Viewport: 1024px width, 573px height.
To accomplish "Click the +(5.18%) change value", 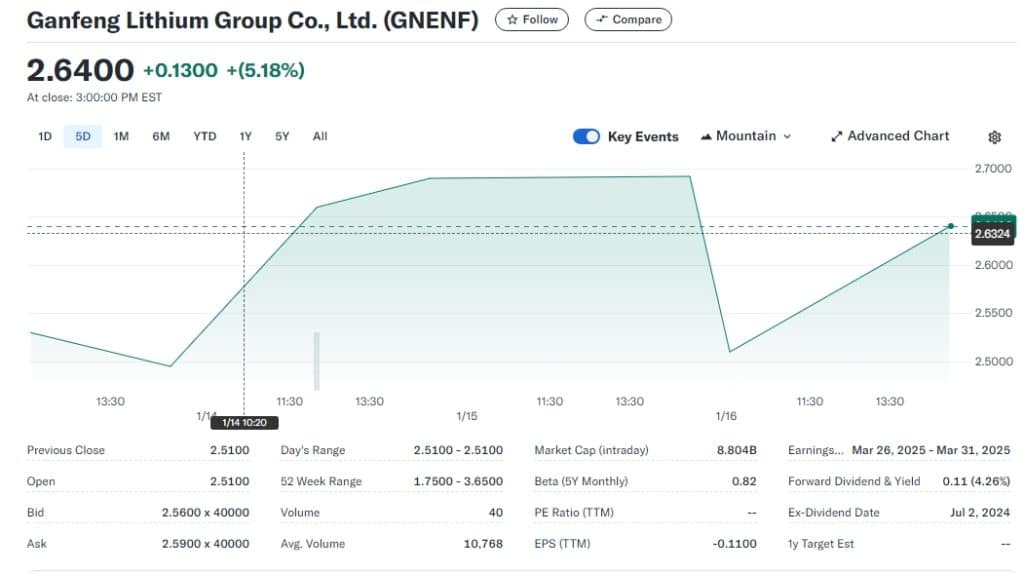I will click(266, 71).
